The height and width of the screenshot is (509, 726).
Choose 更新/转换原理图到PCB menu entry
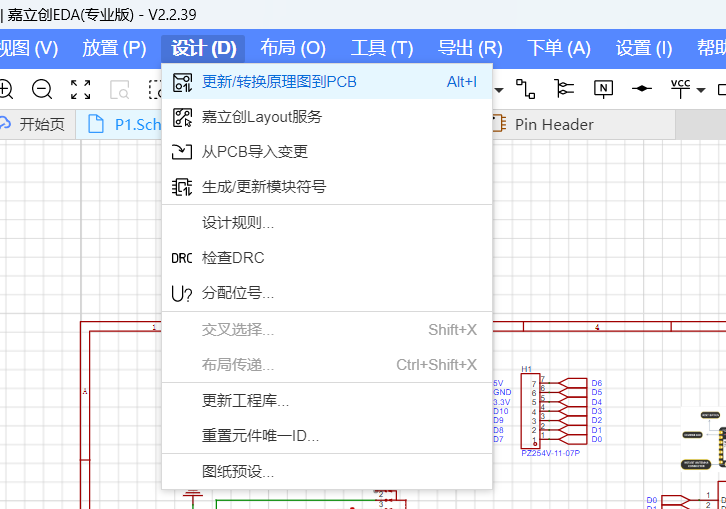tap(327, 82)
